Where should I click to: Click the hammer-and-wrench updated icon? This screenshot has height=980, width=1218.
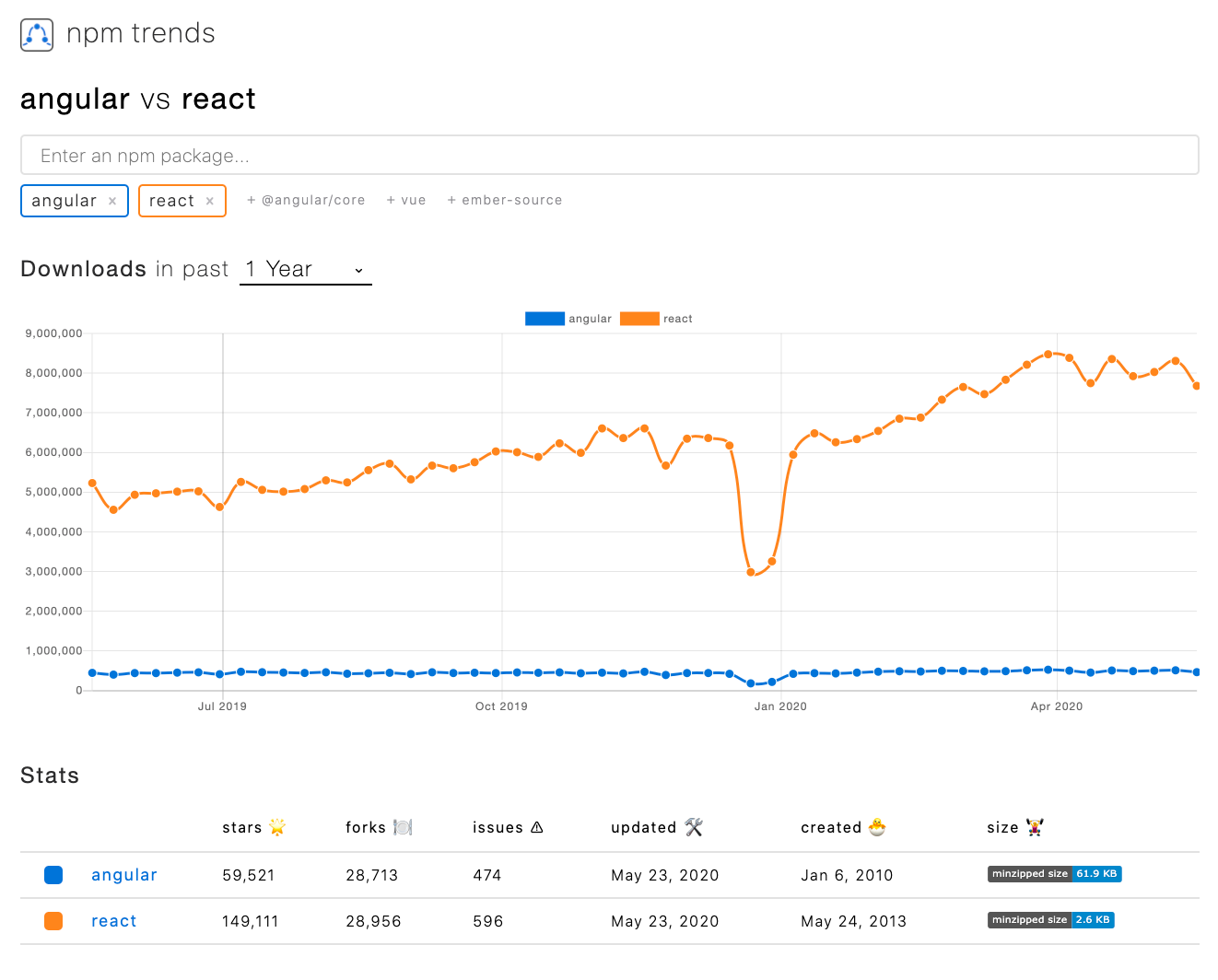click(694, 827)
